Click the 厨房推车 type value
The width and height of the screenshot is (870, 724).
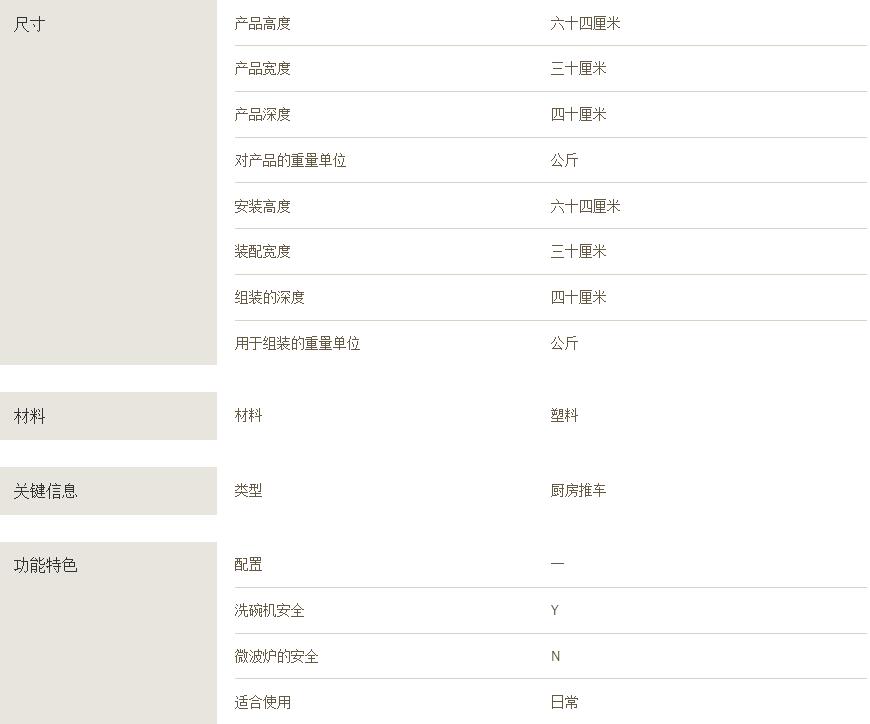tap(578, 491)
